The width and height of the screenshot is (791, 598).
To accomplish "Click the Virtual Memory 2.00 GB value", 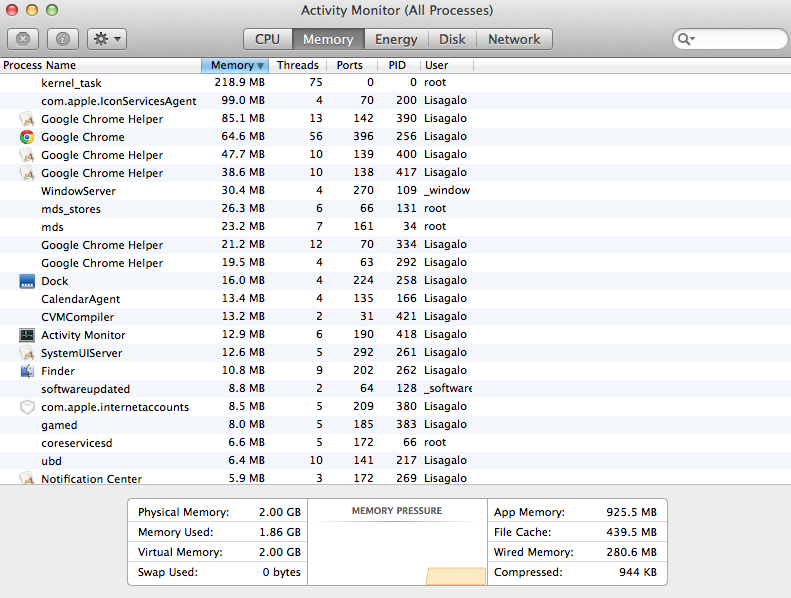I will tap(279, 552).
